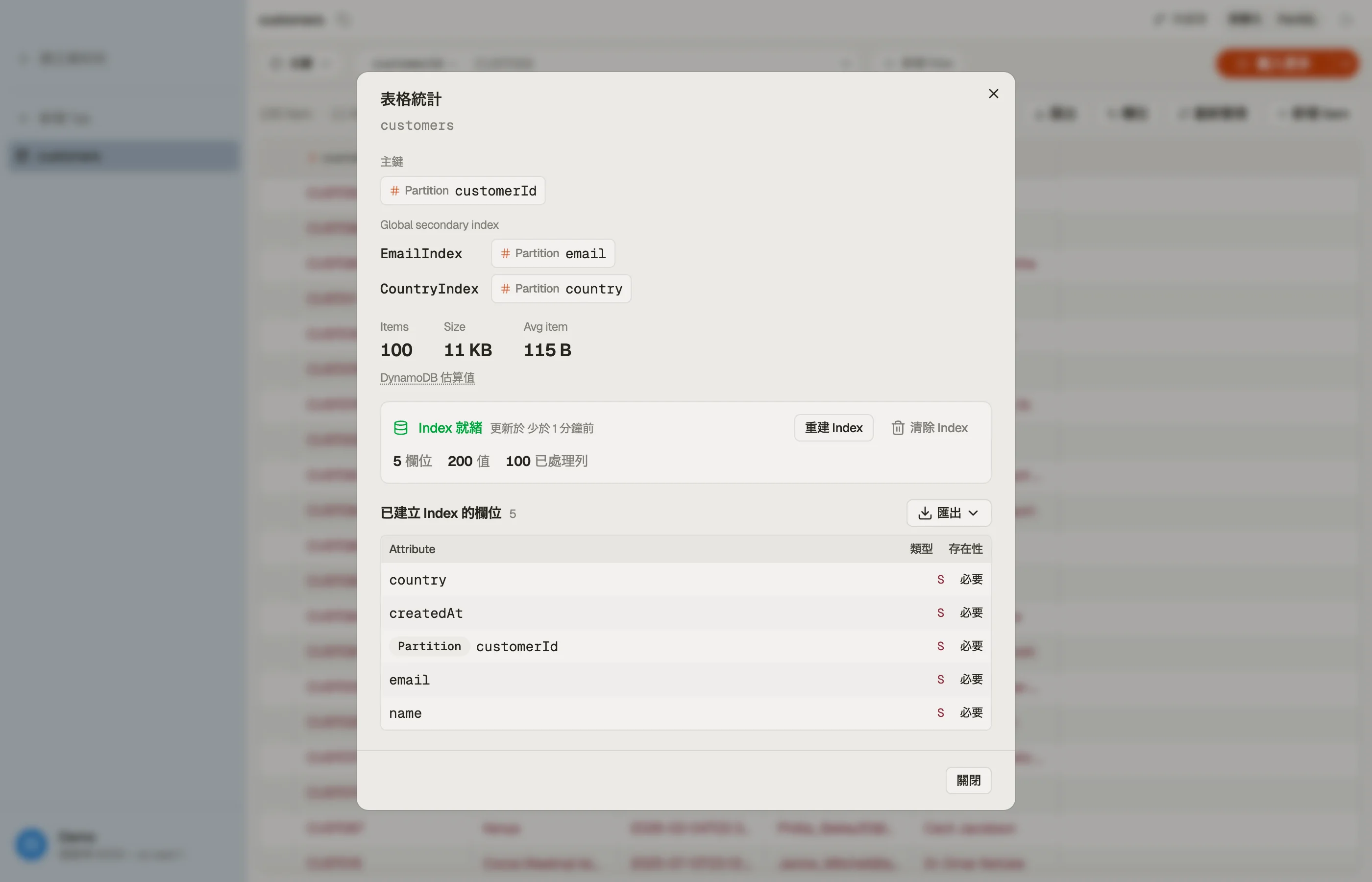Select the email attribute row
The image size is (1372, 882).
pyautogui.click(x=686, y=679)
